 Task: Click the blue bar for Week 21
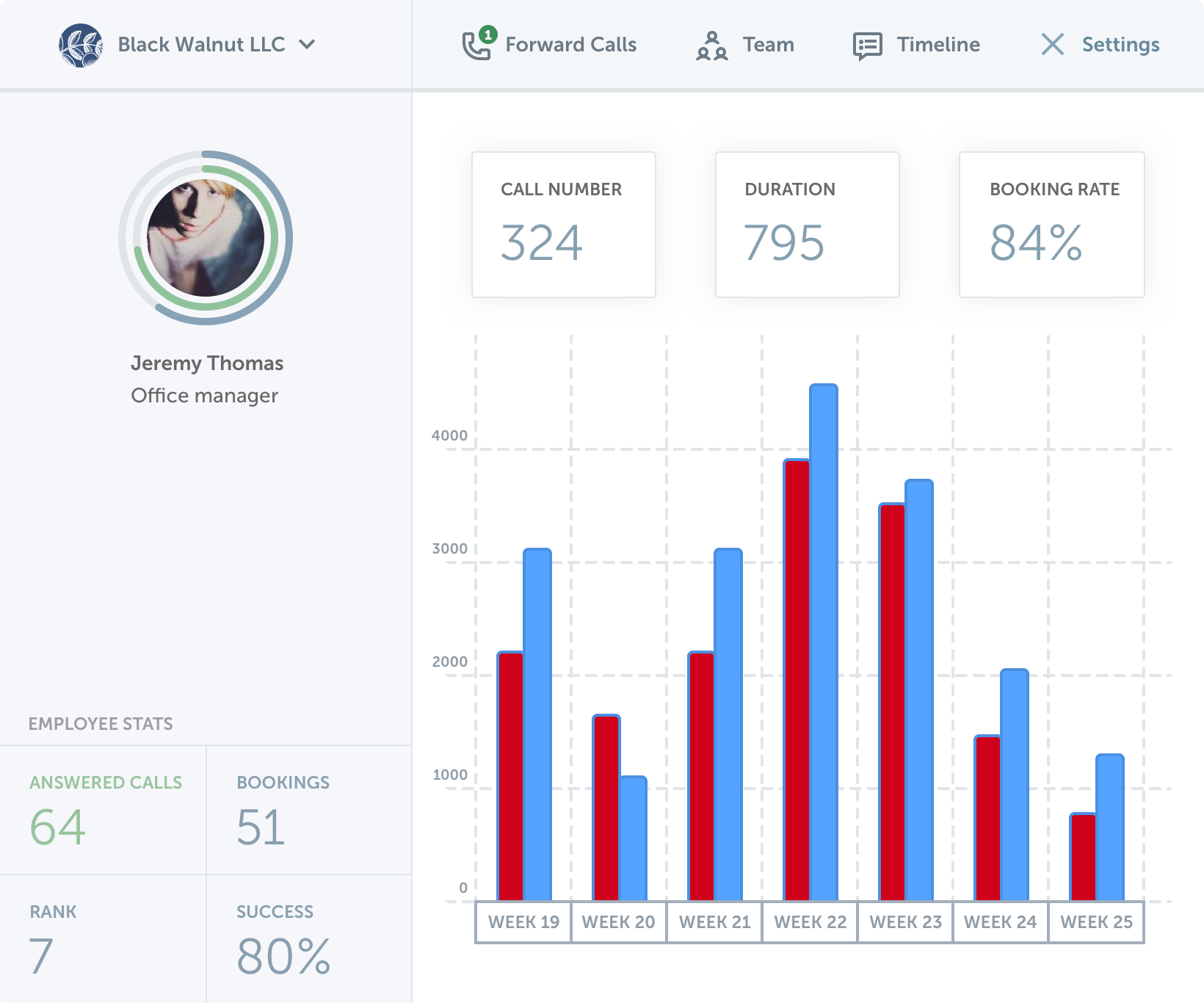pyautogui.click(x=728, y=725)
